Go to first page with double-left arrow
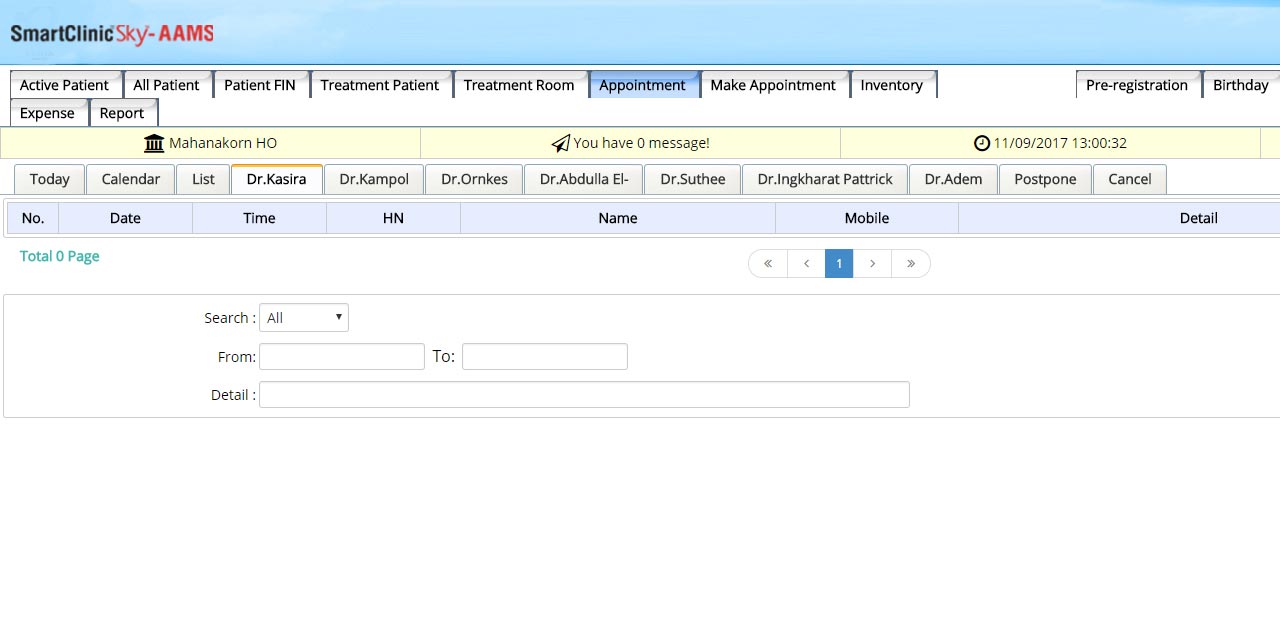The height and width of the screenshot is (618, 1280). click(768, 263)
